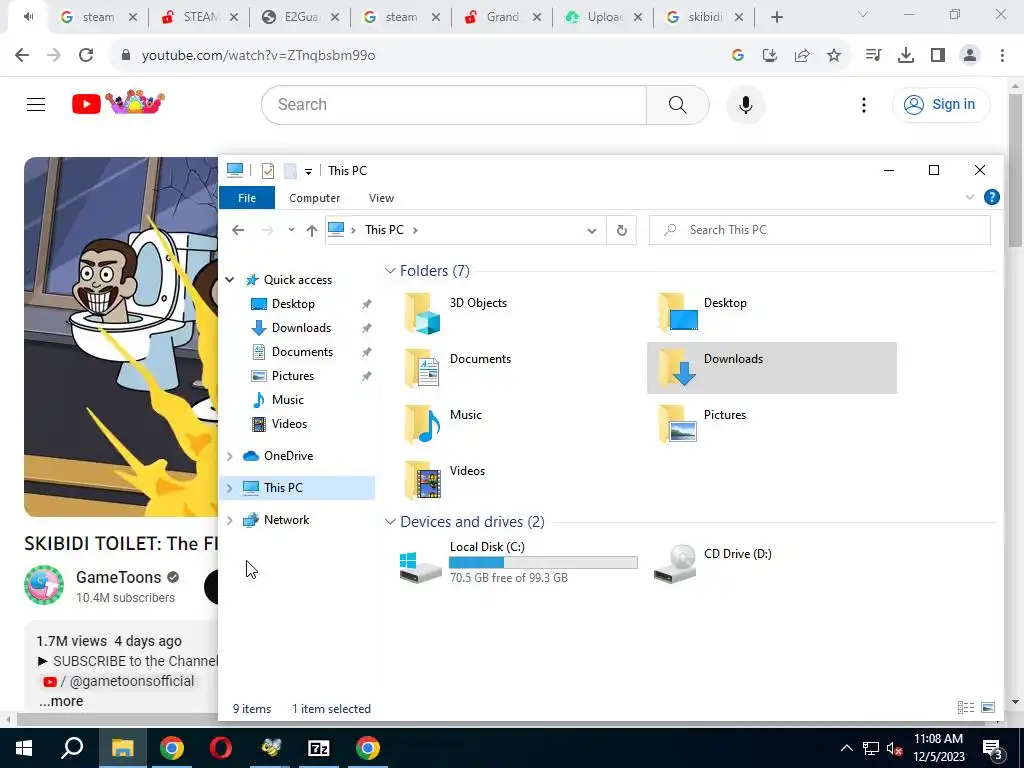Switch to the skibidi browser tab
This screenshot has height=768, width=1024.
click(704, 17)
